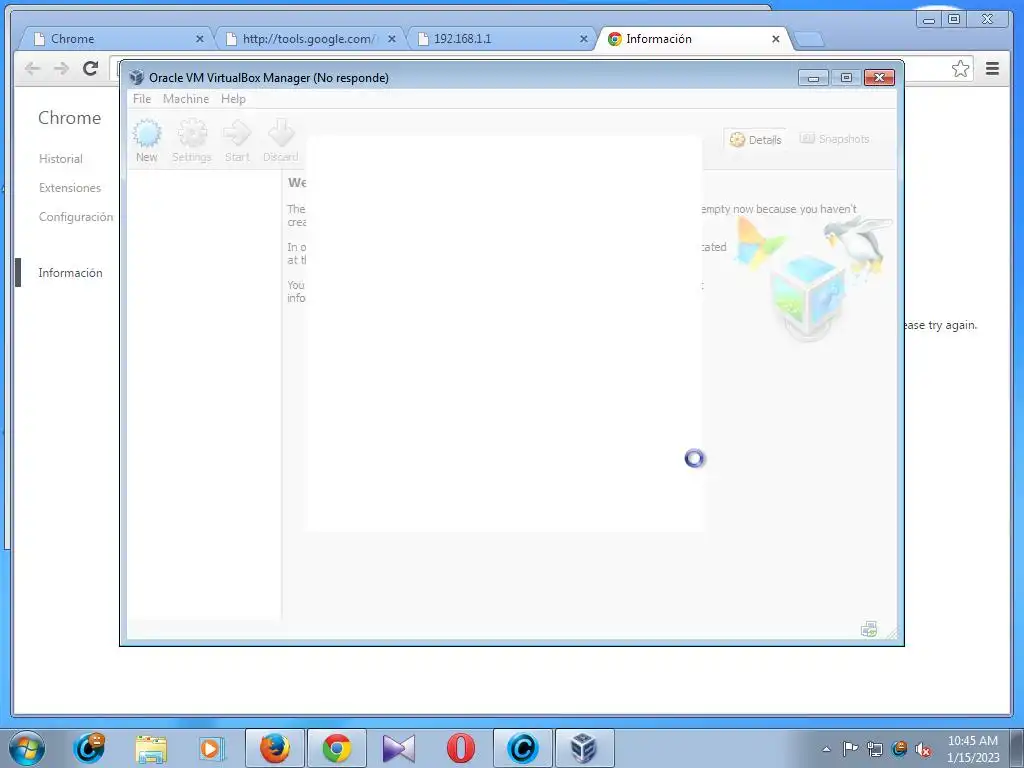The width and height of the screenshot is (1024, 768).
Task: Maximize the VirtualBox Manager window
Action: [x=846, y=78]
